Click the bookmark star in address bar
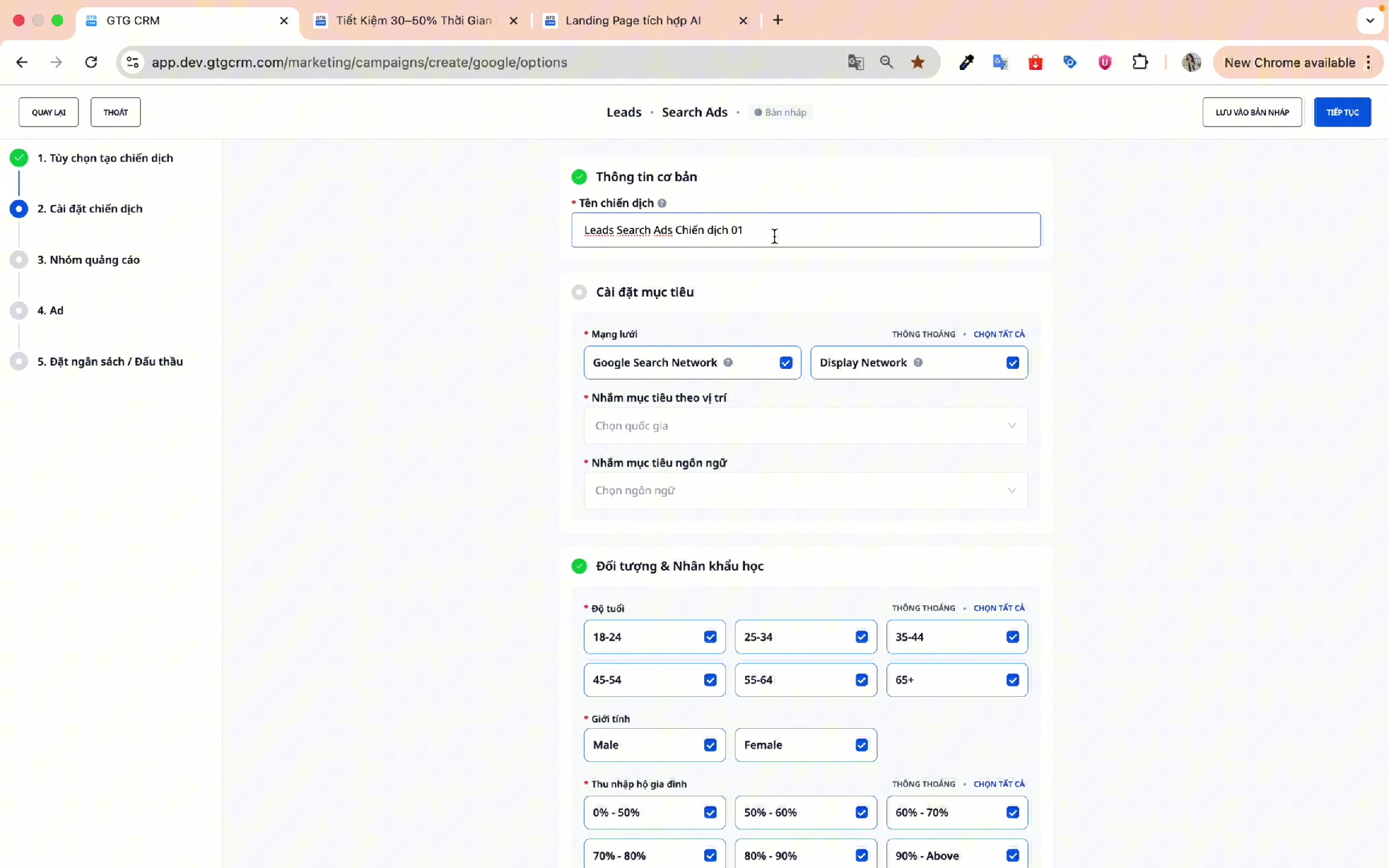The height and width of the screenshot is (868, 1389). (x=918, y=62)
